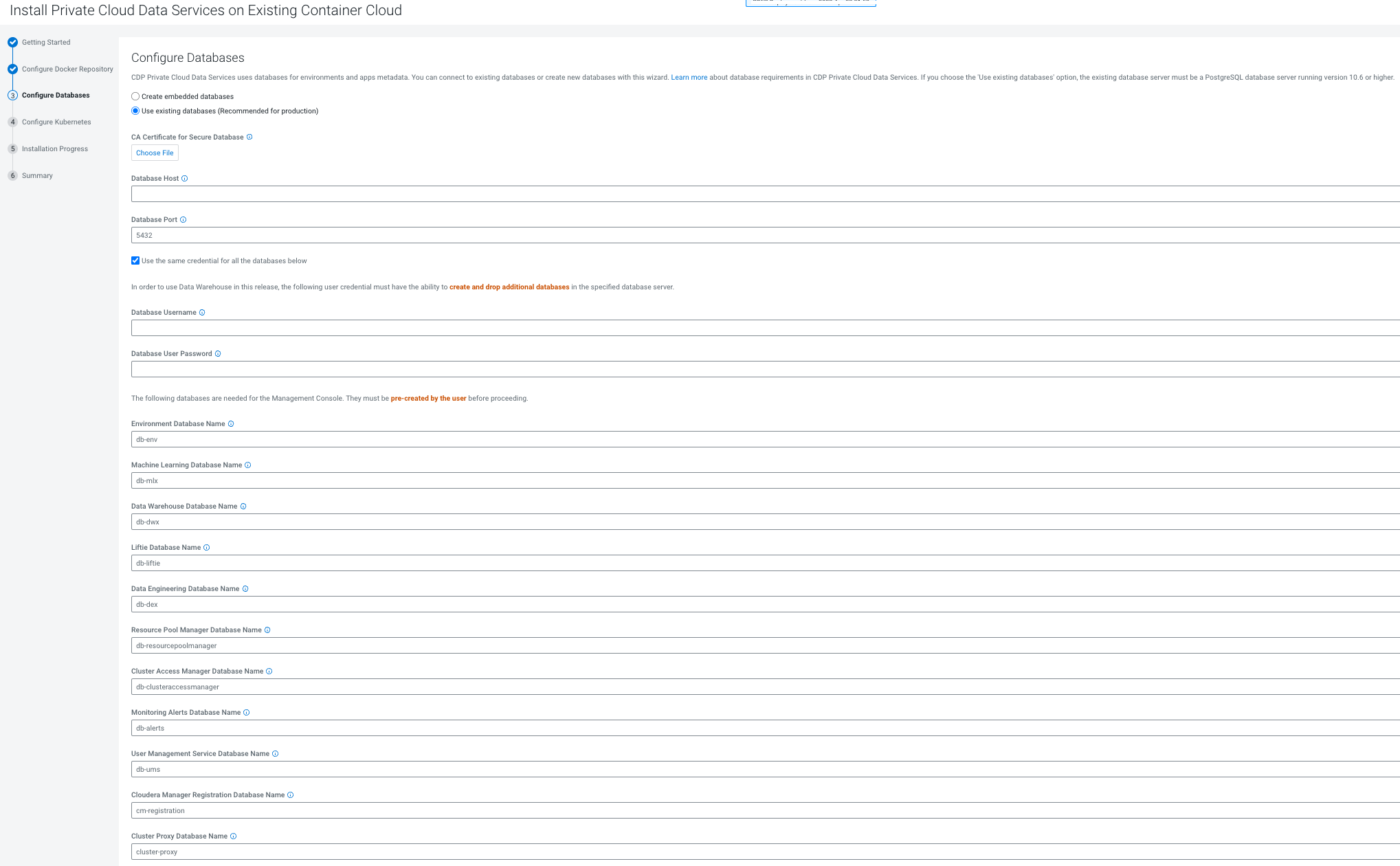Click info icon next to Database Username

click(x=202, y=313)
